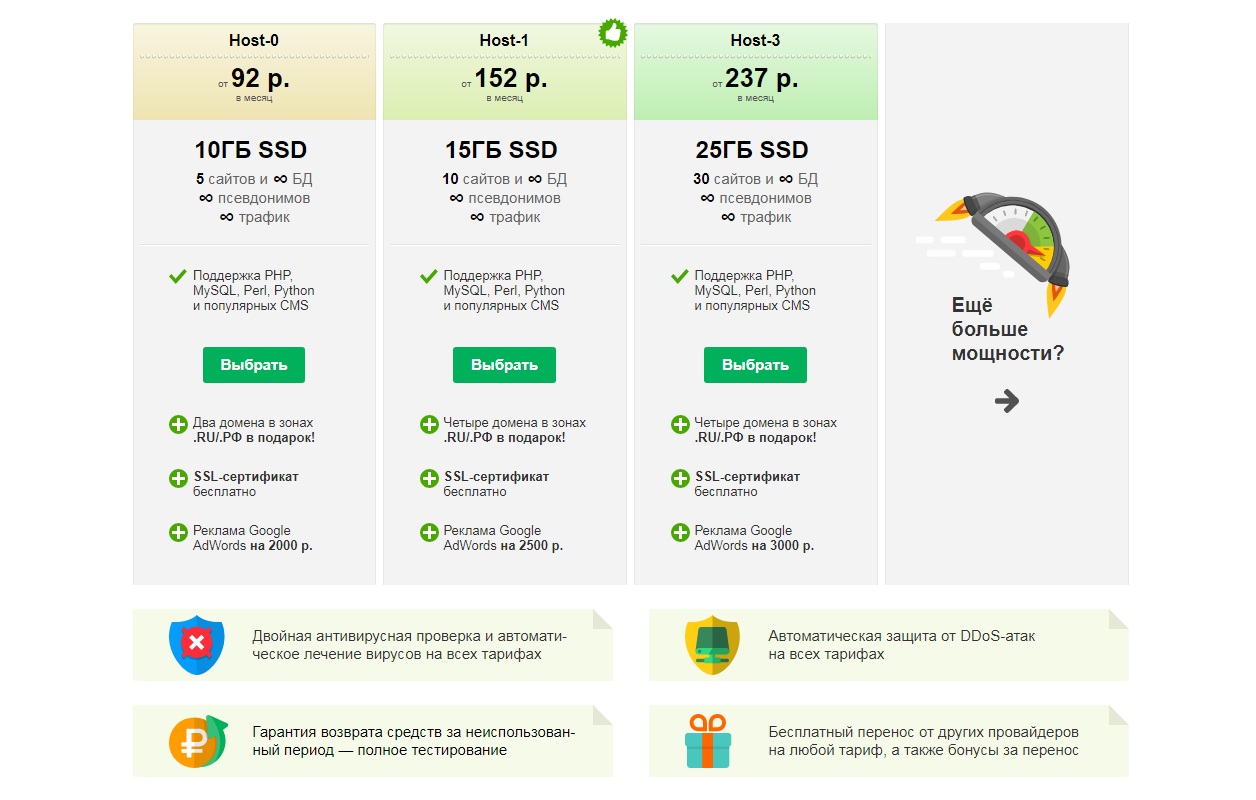
Task: Click the green checkmark in Host-0 plan
Action: pos(178,277)
